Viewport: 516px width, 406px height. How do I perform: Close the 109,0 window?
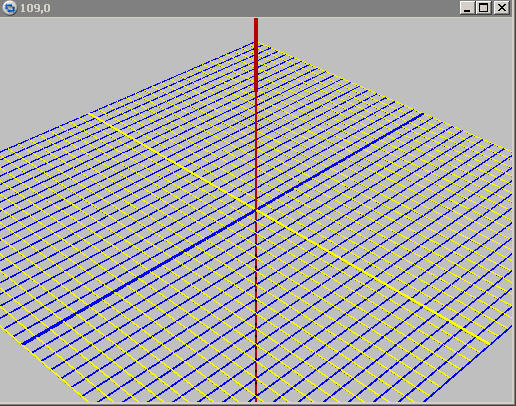(x=502, y=8)
